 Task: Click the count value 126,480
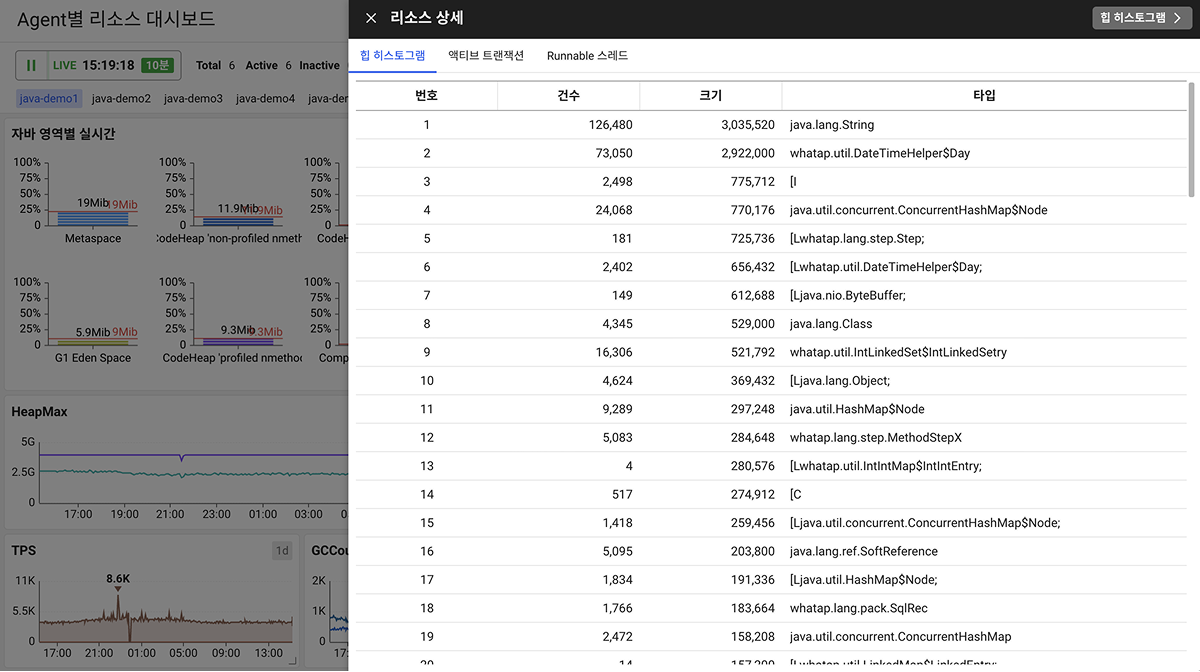tap(610, 125)
